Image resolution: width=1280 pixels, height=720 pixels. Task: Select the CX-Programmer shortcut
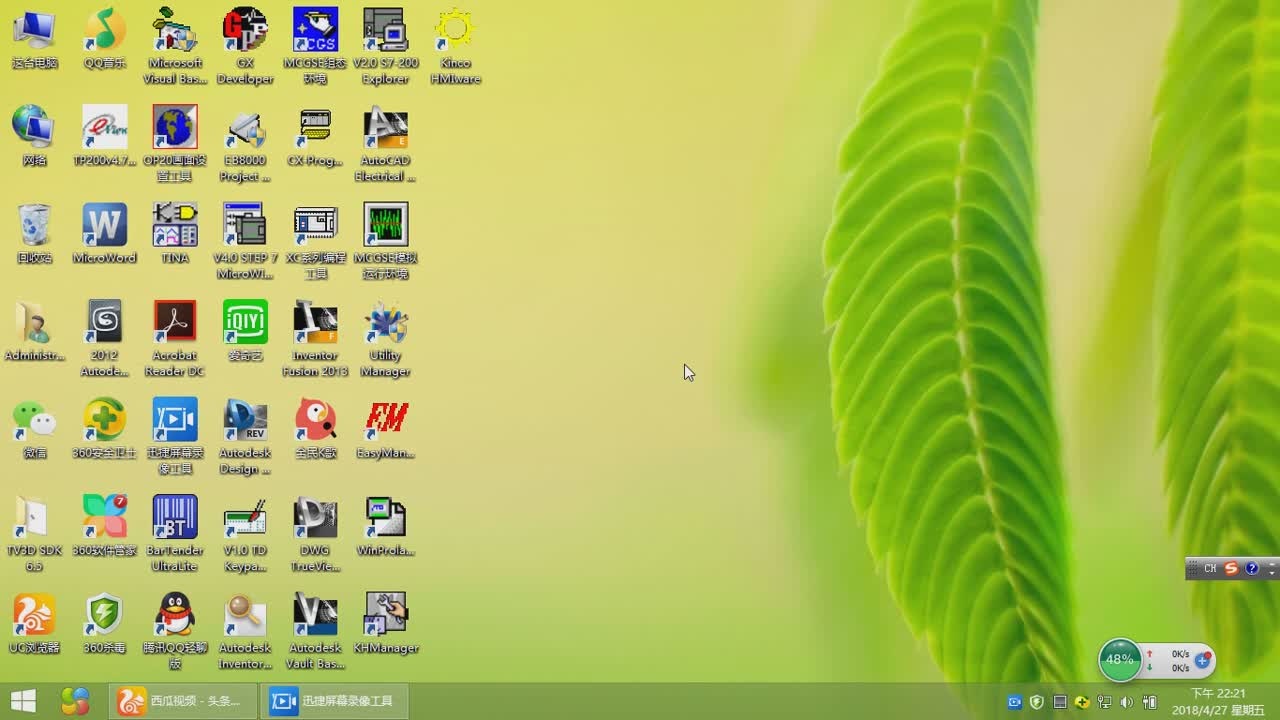(315, 137)
